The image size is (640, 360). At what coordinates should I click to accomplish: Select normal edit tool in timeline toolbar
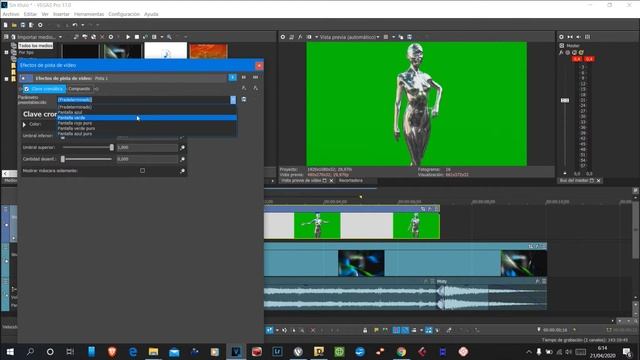pos(270,330)
